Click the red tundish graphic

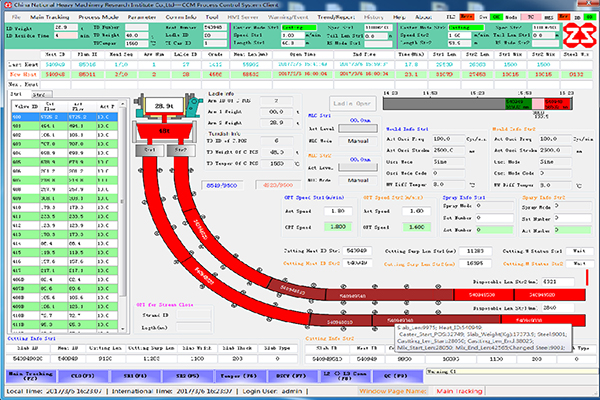coord(165,131)
